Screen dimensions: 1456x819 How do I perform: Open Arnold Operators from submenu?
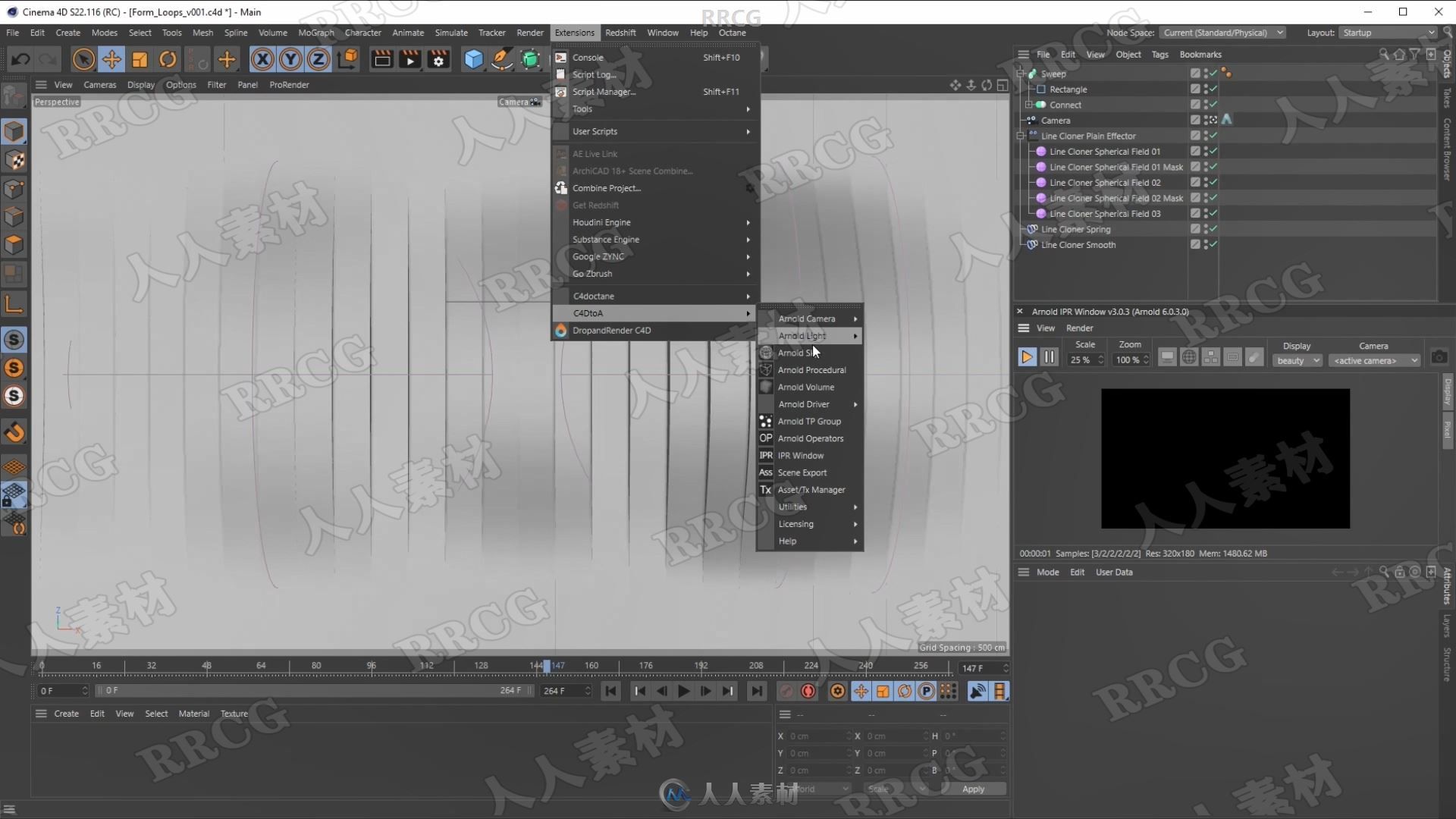click(x=810, y=438)
